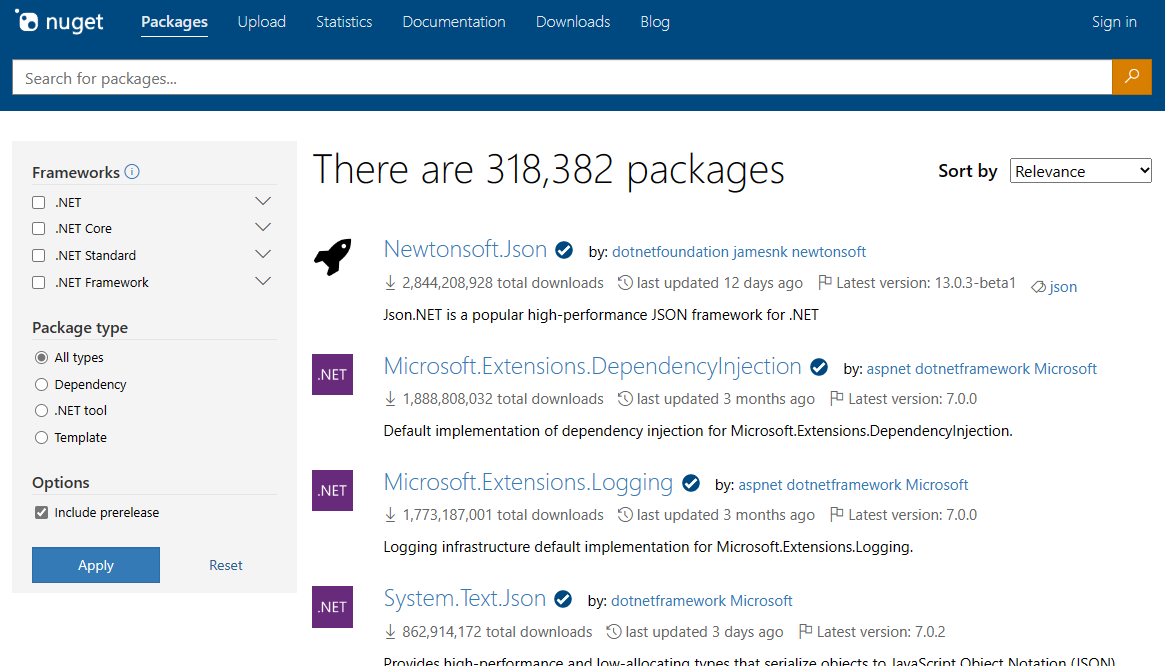The height and width of the screenshot is (666, 1165).
Task: Click the Apply filters button
Action: pos(96,565)
